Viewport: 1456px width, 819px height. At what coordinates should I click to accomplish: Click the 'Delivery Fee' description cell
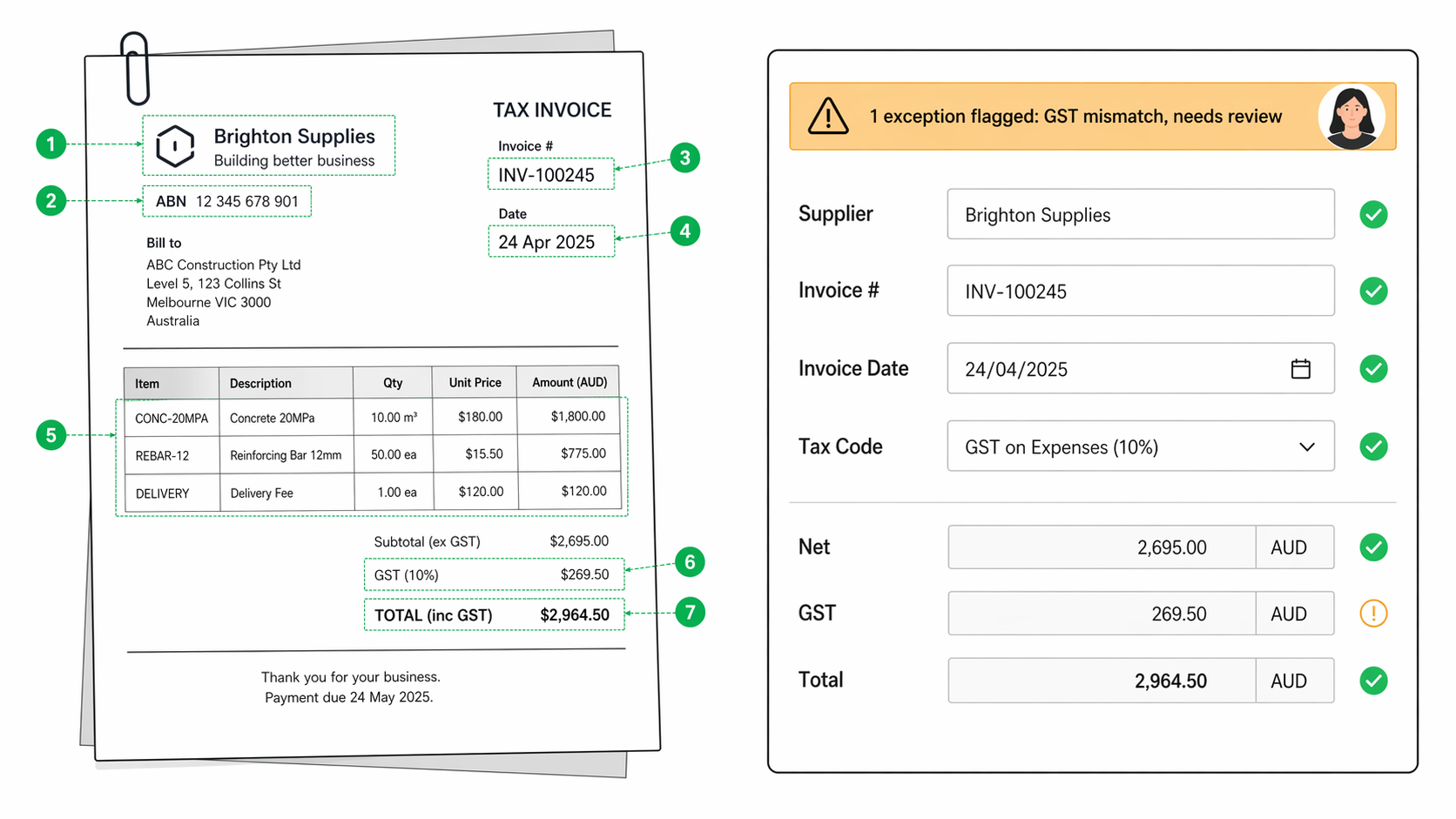pos(286,493)
